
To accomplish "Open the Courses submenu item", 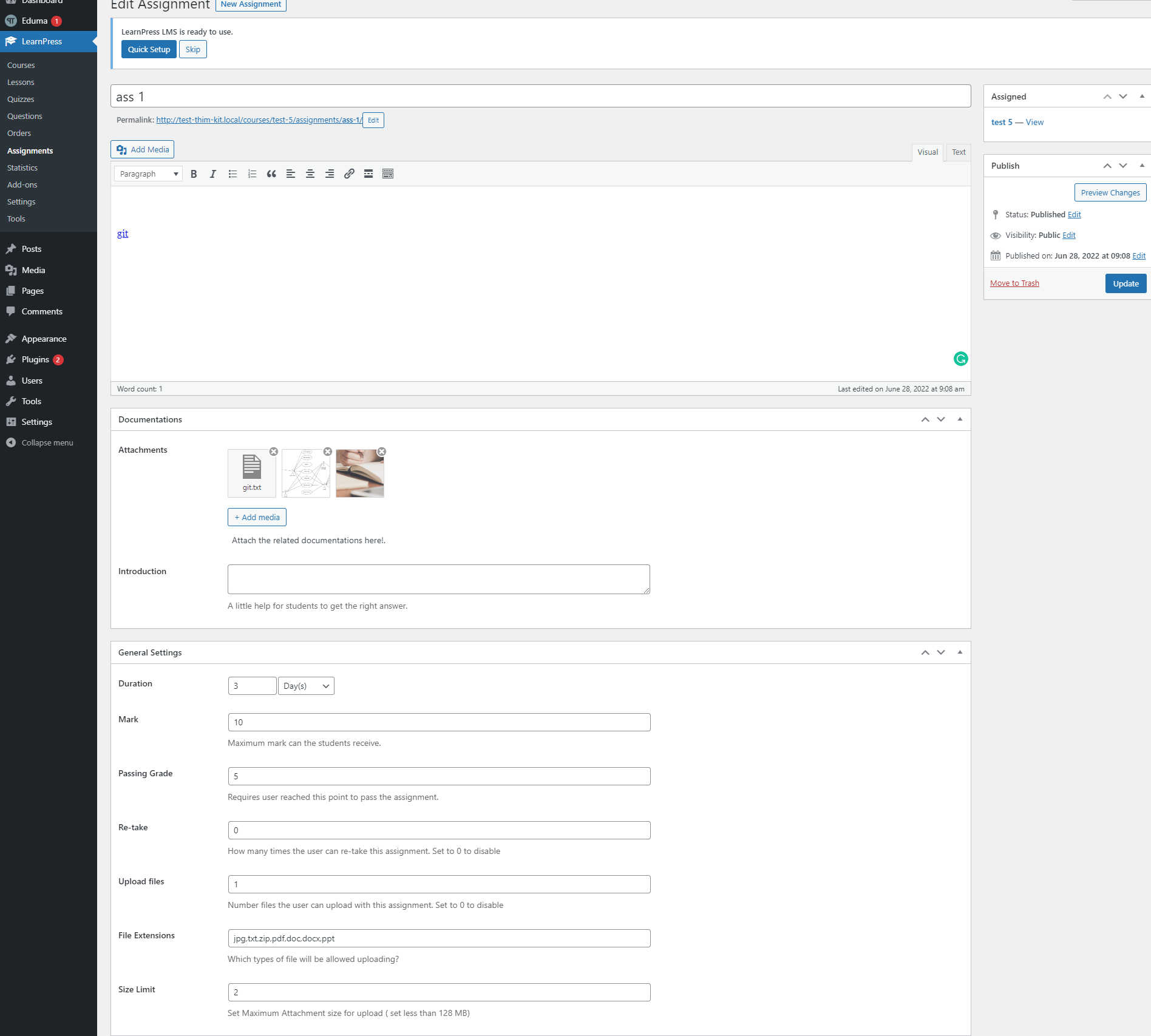I will 21,65.
